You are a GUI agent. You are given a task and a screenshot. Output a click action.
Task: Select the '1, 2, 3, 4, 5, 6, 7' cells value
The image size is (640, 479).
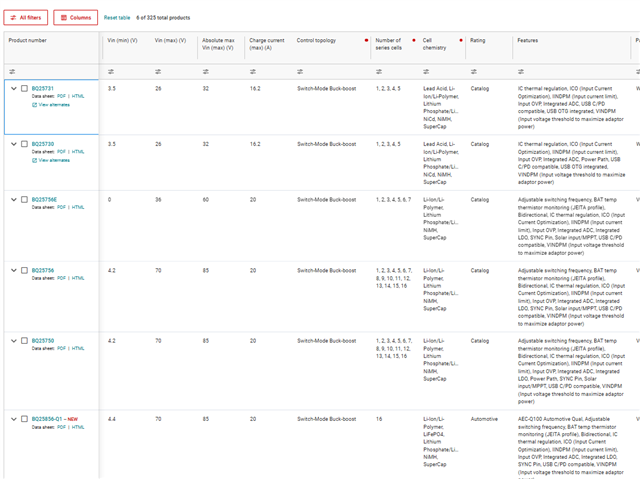393,199
